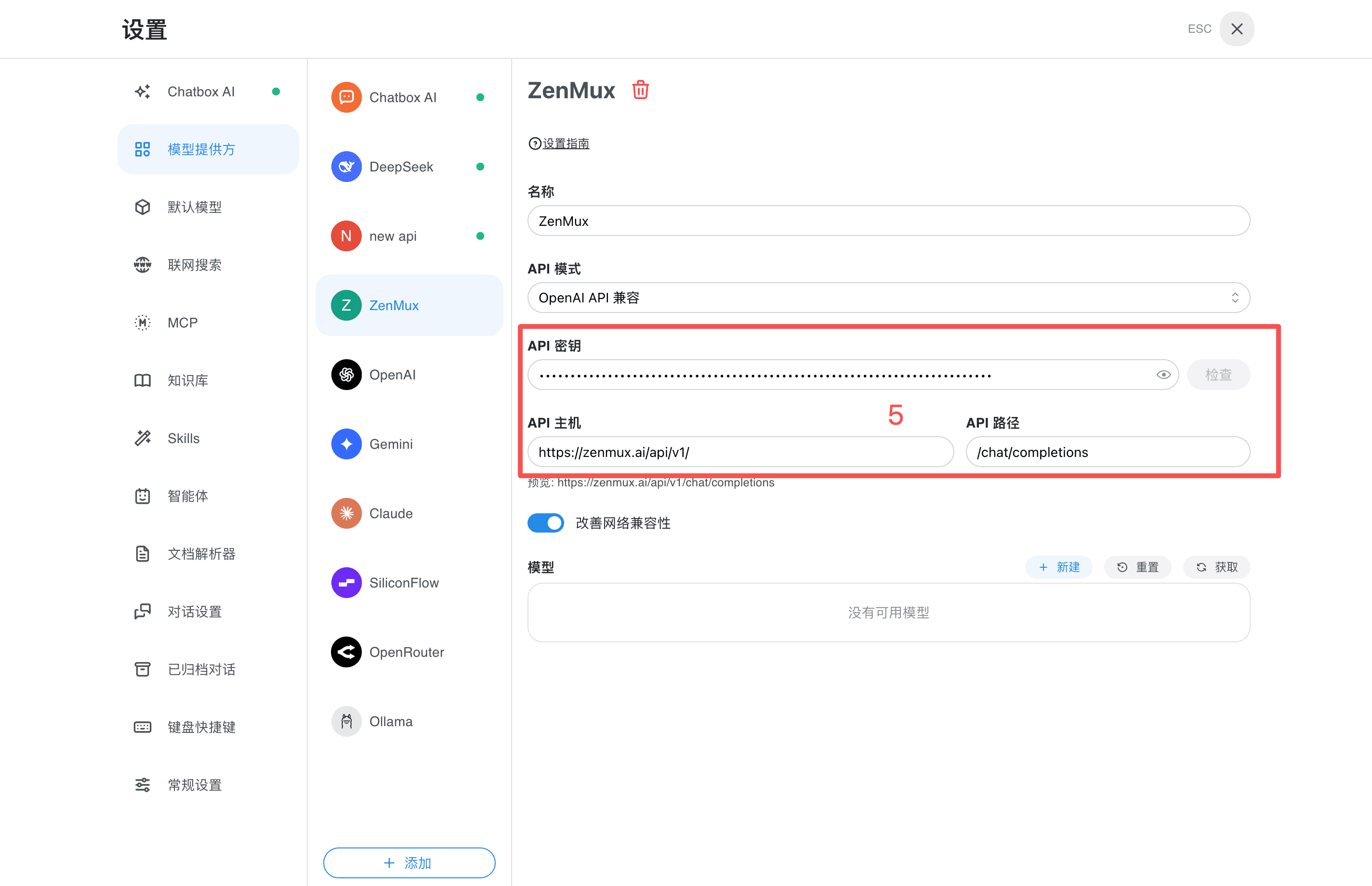Click the orange Chatbox AI provider logo
Screen dimensions: 1372x886
point(346,97)
